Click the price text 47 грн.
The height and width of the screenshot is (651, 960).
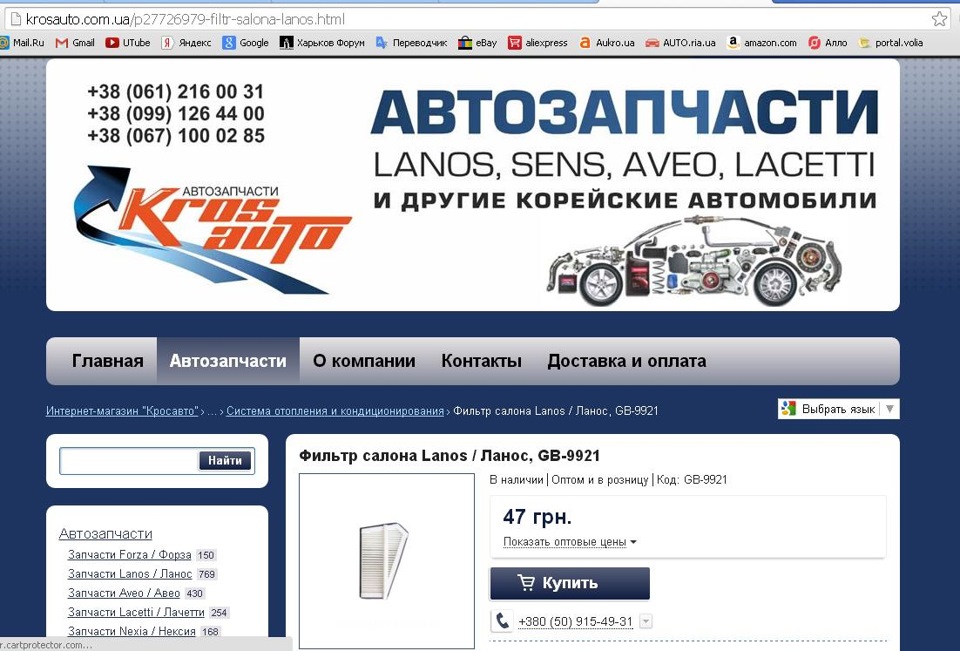tap(537, 517)
